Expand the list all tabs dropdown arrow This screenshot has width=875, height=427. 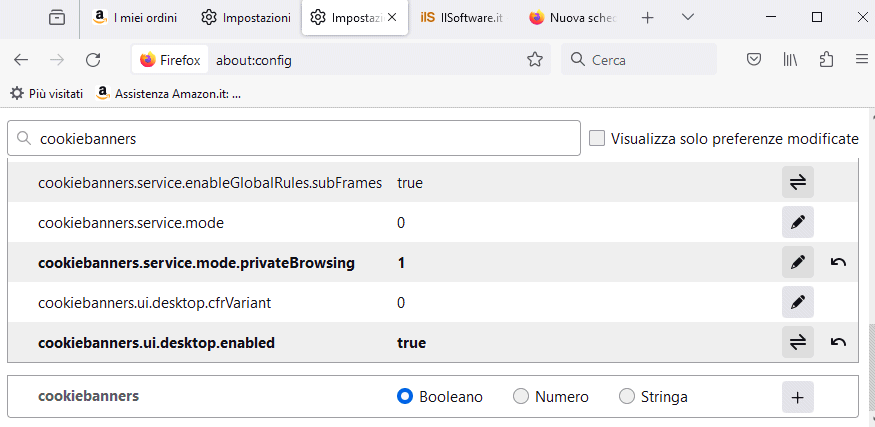point(688,17)
